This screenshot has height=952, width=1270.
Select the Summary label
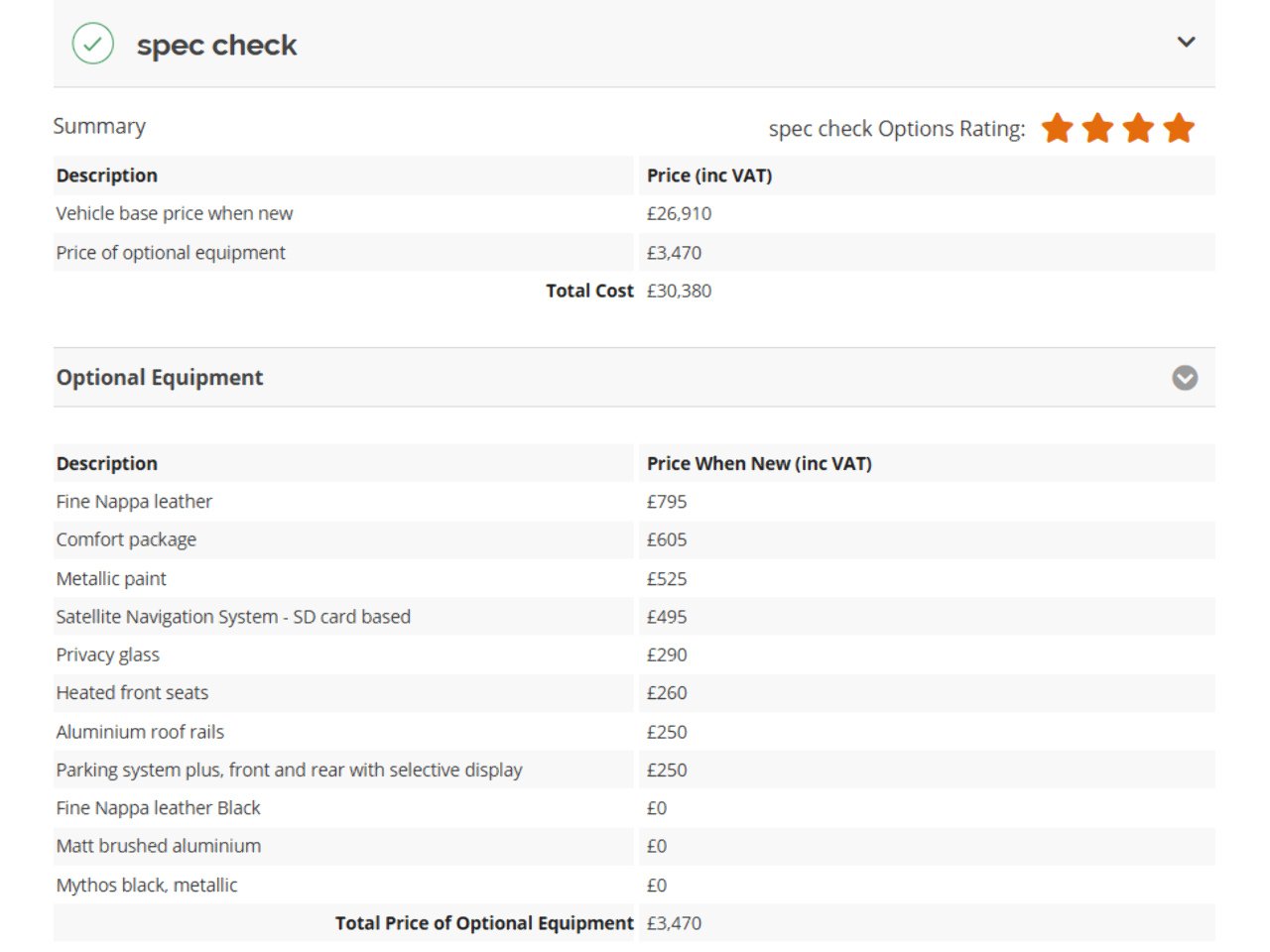coord(99,126)
